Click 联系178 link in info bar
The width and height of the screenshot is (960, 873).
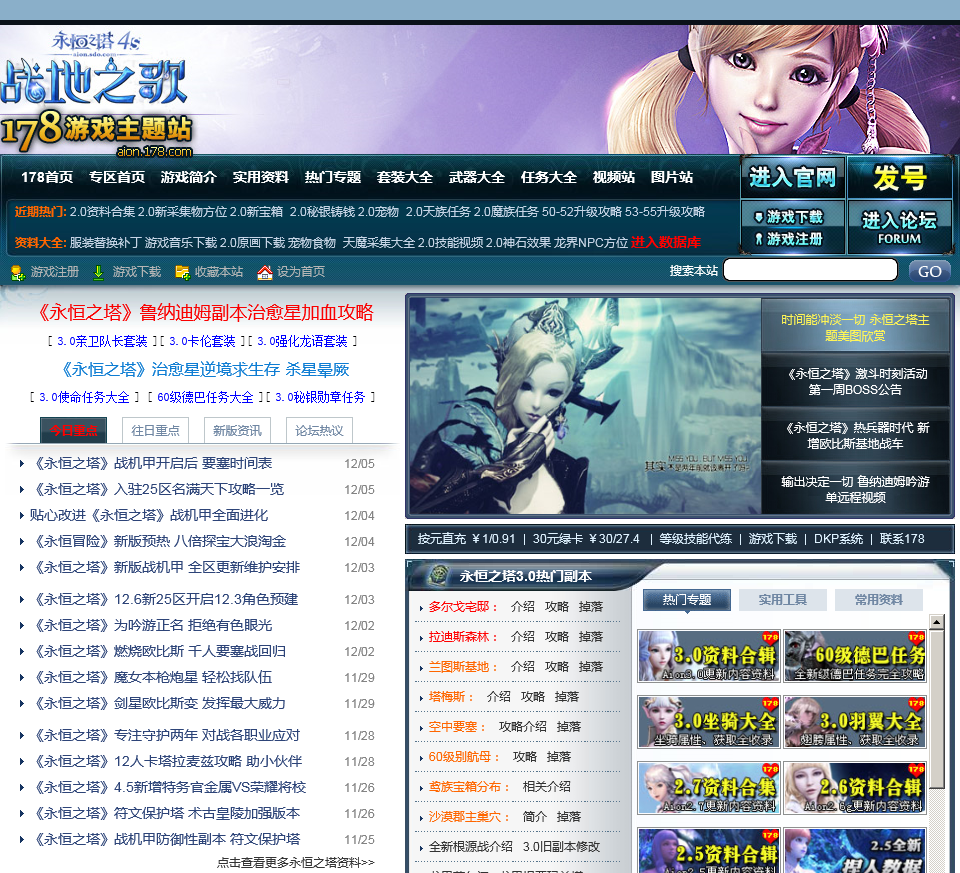point(902,539)
